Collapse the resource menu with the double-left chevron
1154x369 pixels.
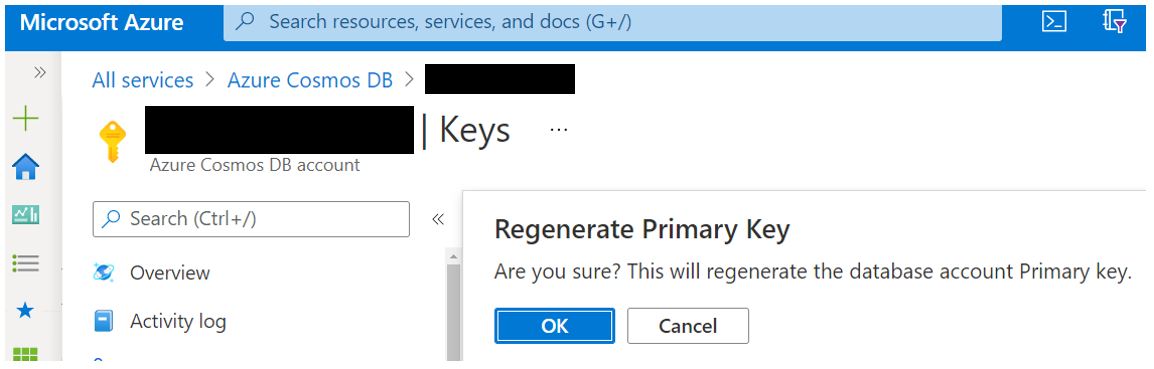point(438,219)
